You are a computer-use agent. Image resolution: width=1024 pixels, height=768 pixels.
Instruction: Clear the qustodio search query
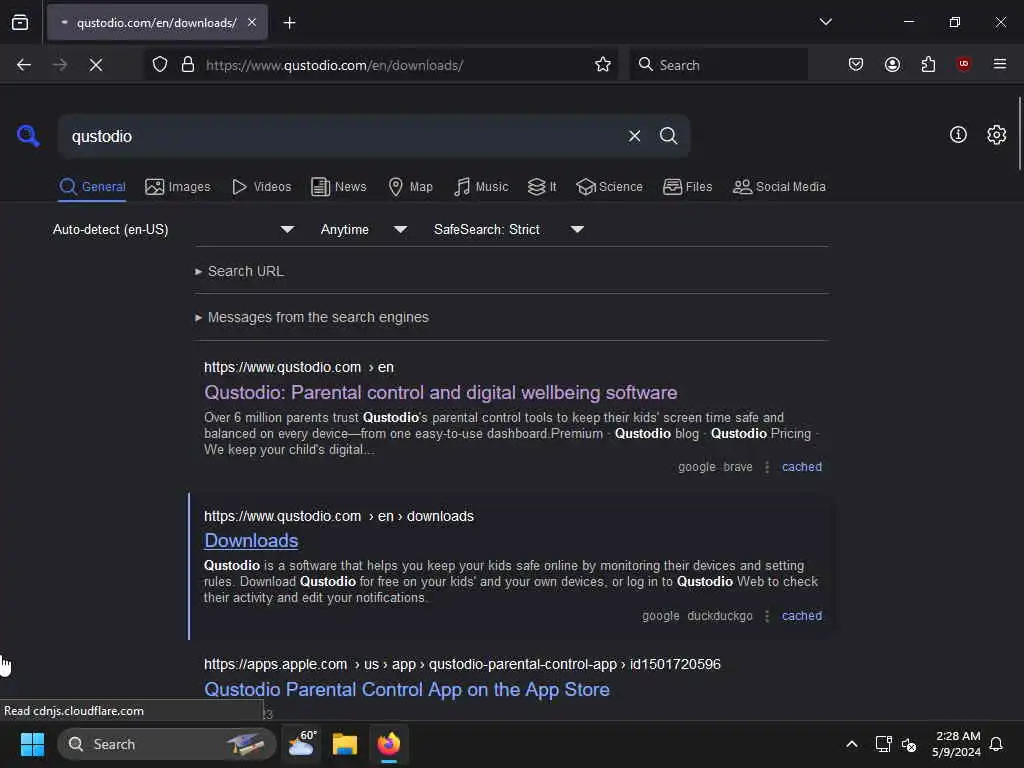(634, 136)
